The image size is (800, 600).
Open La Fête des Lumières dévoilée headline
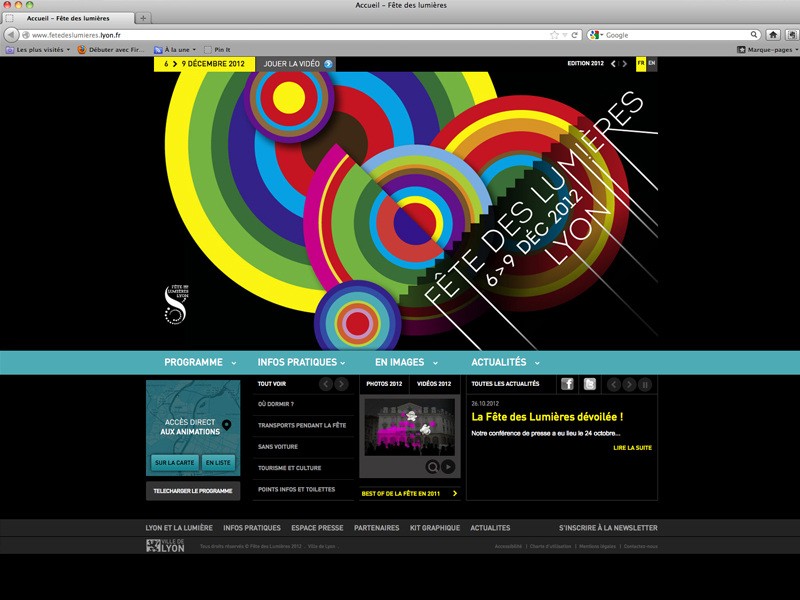(547, 417)
